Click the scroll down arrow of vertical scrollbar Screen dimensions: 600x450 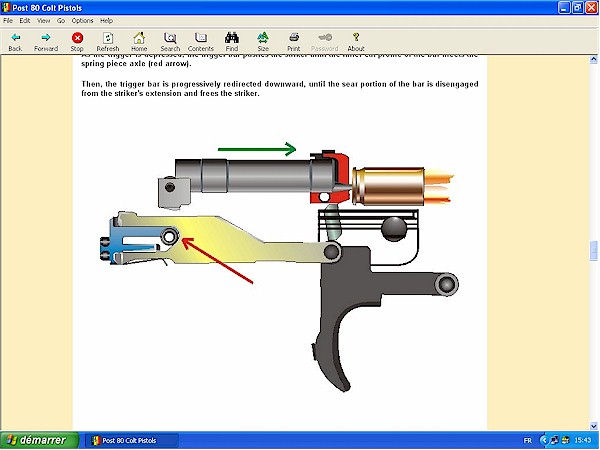click(593, 426)
